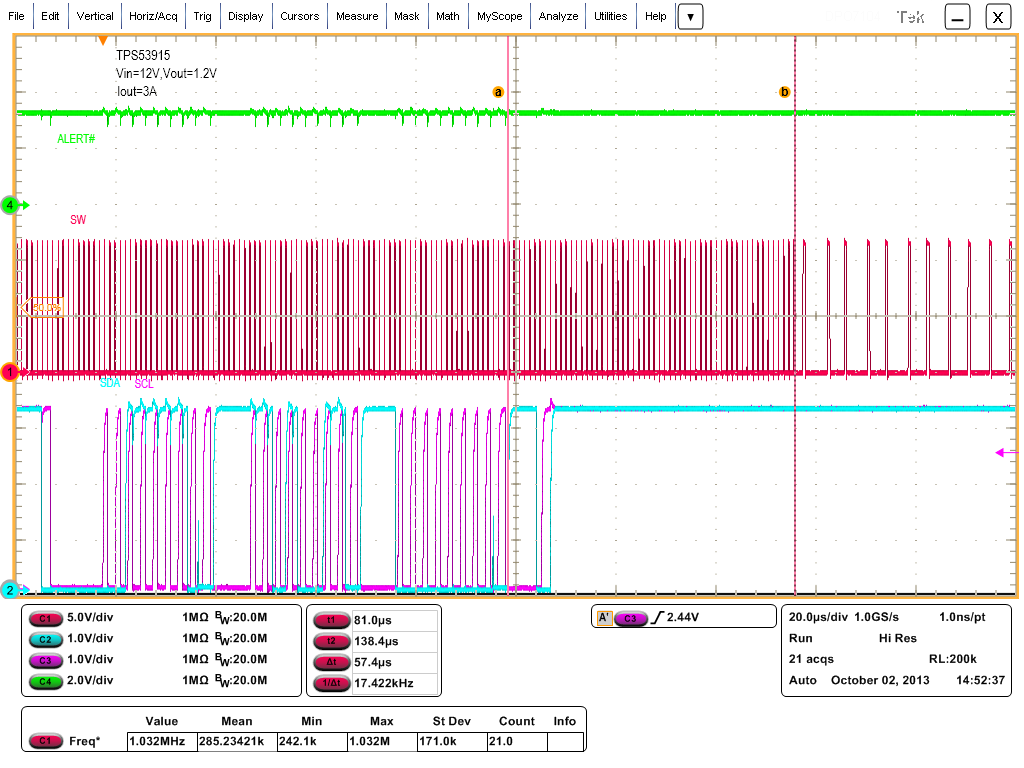Open the arrow dropdown beside the Help menu
Screen dimensions: 1024x768
(x=690, y=15)
